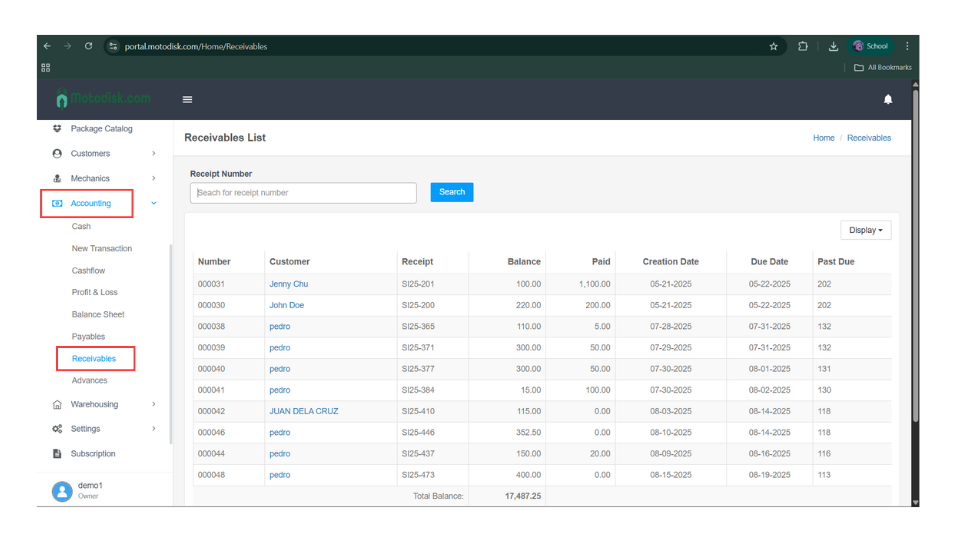Click the Settings gears icon in sidebar
This screenshot has height=540, width=960.
coord(57,429)
